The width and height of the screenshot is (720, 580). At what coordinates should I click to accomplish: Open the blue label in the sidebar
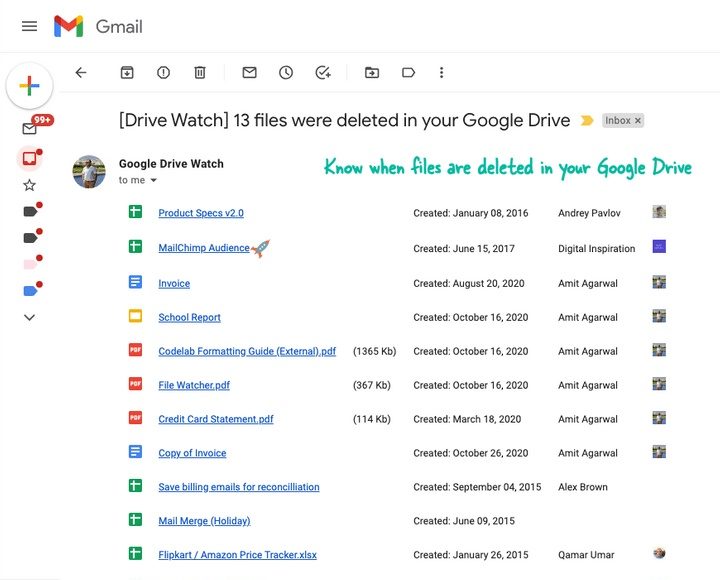point(32,290)
